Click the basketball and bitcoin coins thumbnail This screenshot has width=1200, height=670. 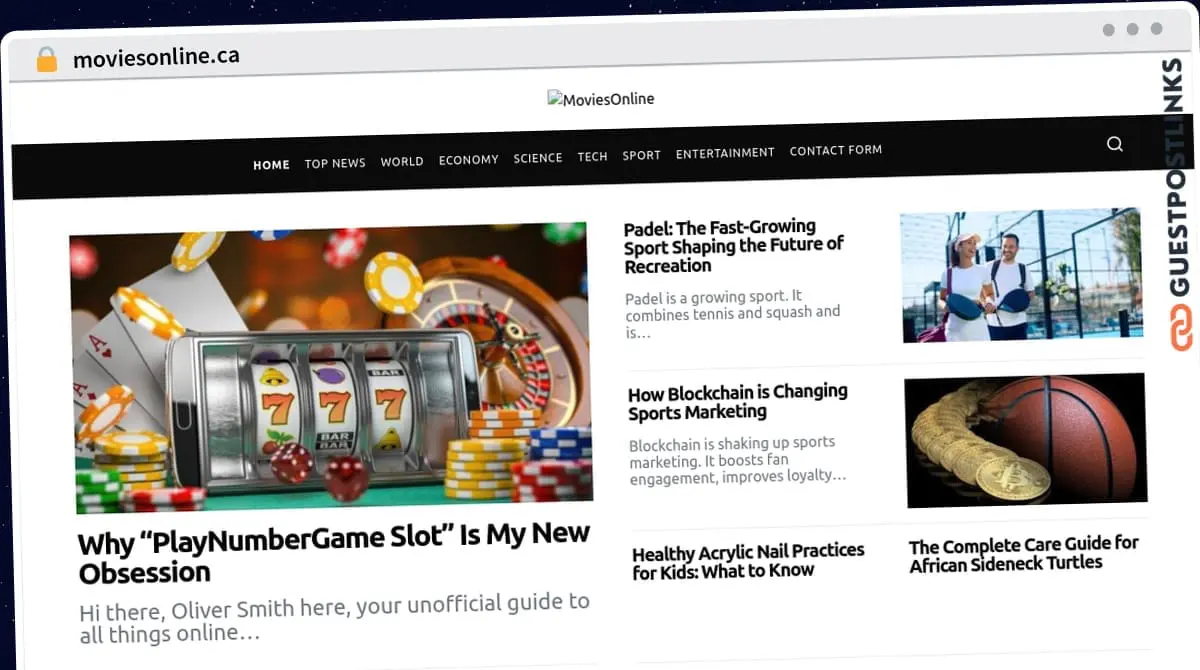click(x=1025, y=439)
